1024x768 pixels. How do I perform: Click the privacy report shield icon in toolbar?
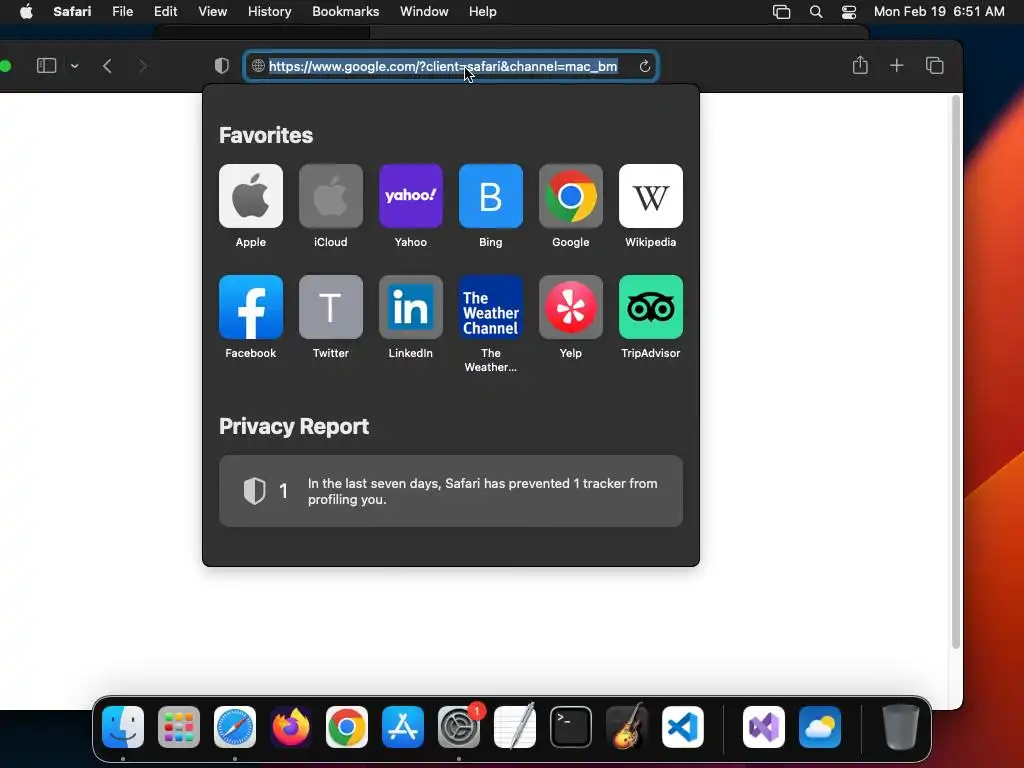point(222,65)
